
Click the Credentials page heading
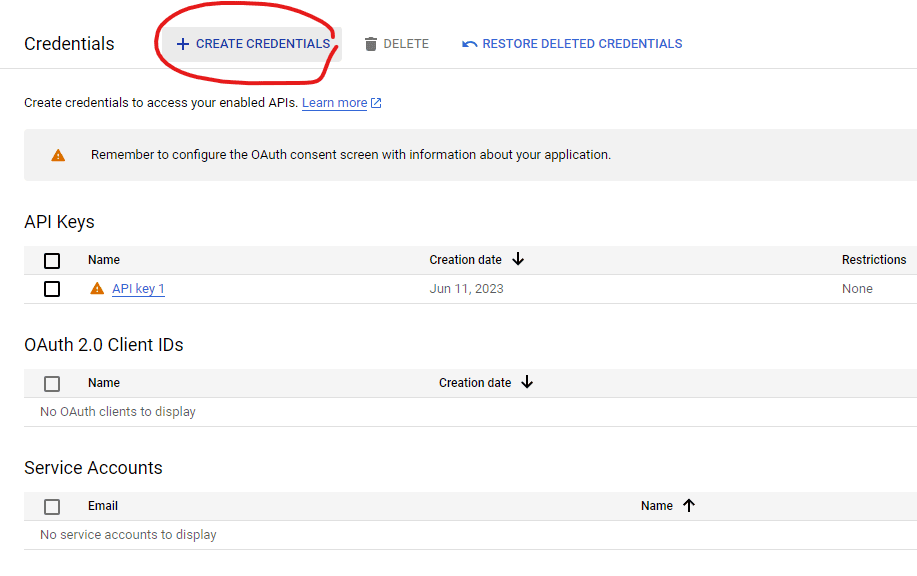[69, 43]
